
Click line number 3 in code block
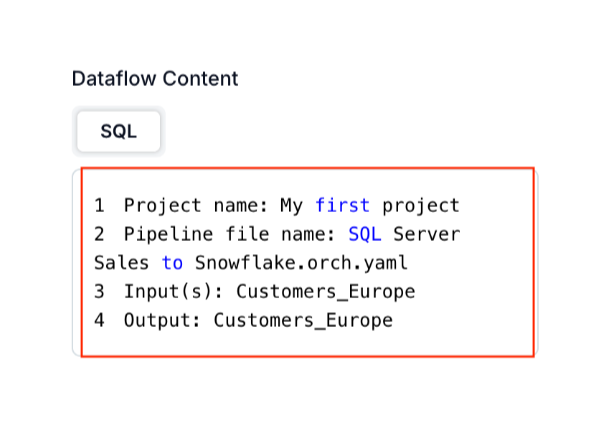pyautogui.click(x=99, y=292)
